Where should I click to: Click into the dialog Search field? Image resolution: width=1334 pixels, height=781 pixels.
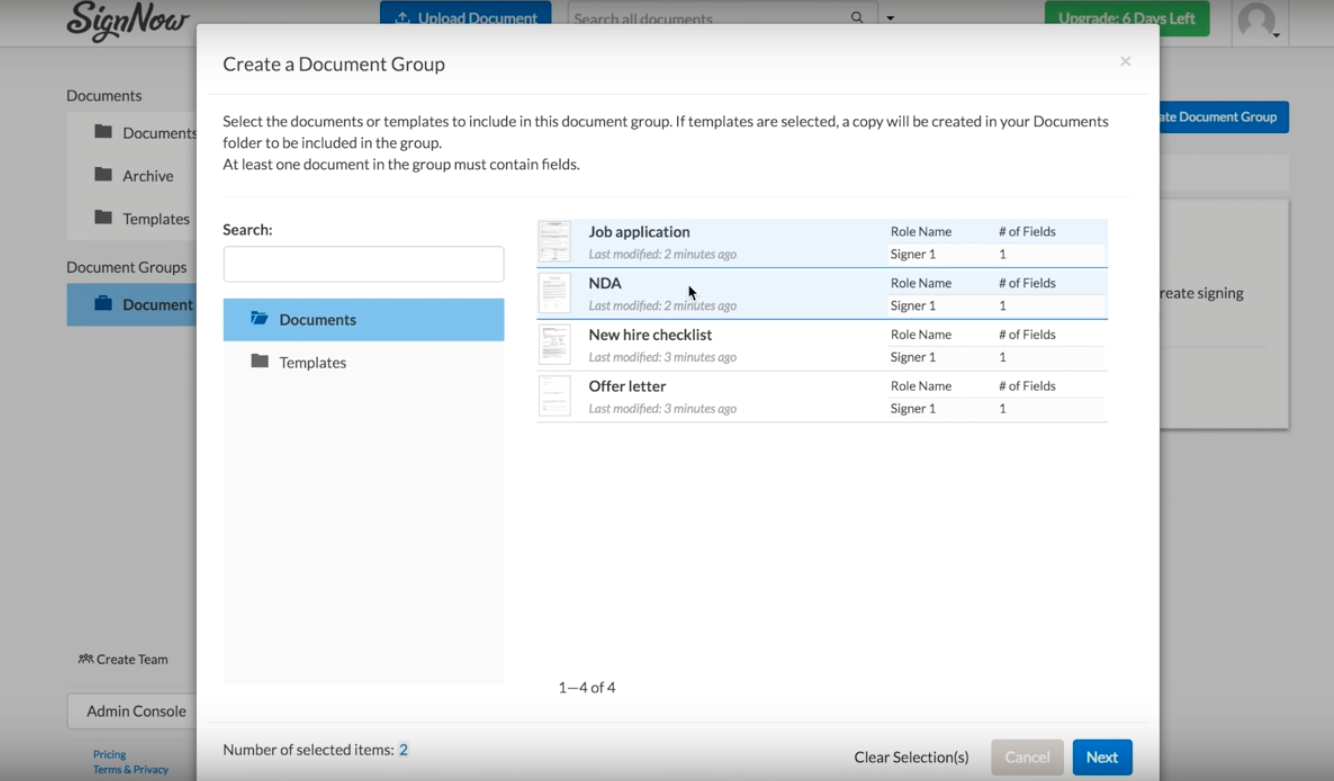(363, 265)
